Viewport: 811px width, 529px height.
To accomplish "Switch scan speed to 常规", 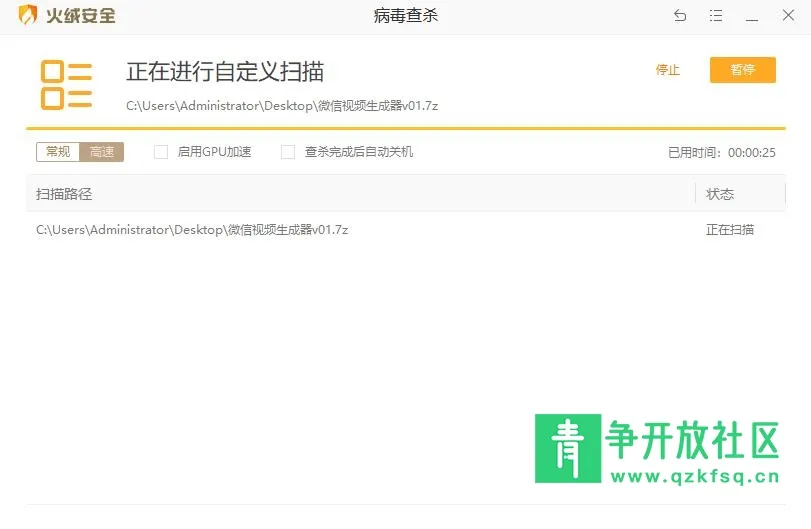I will tap(58, 152).
